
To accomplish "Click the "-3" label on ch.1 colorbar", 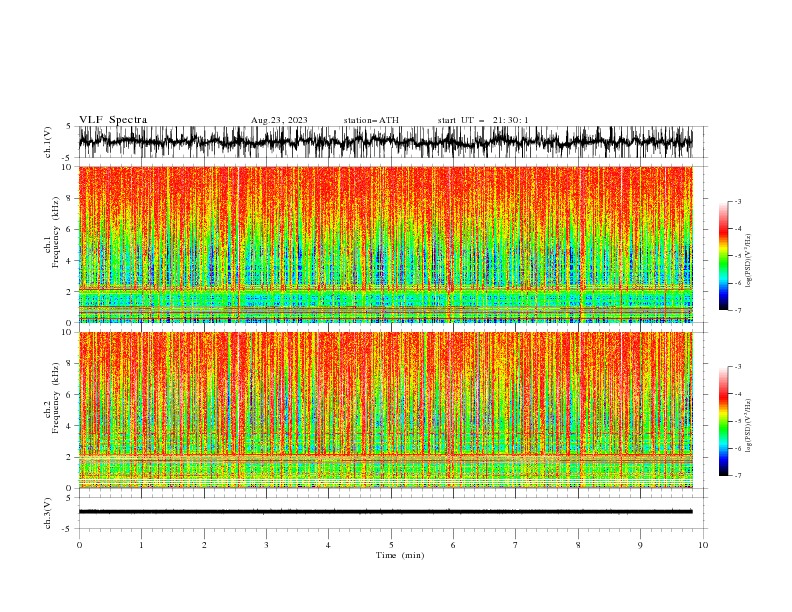I will pos(738,202).
